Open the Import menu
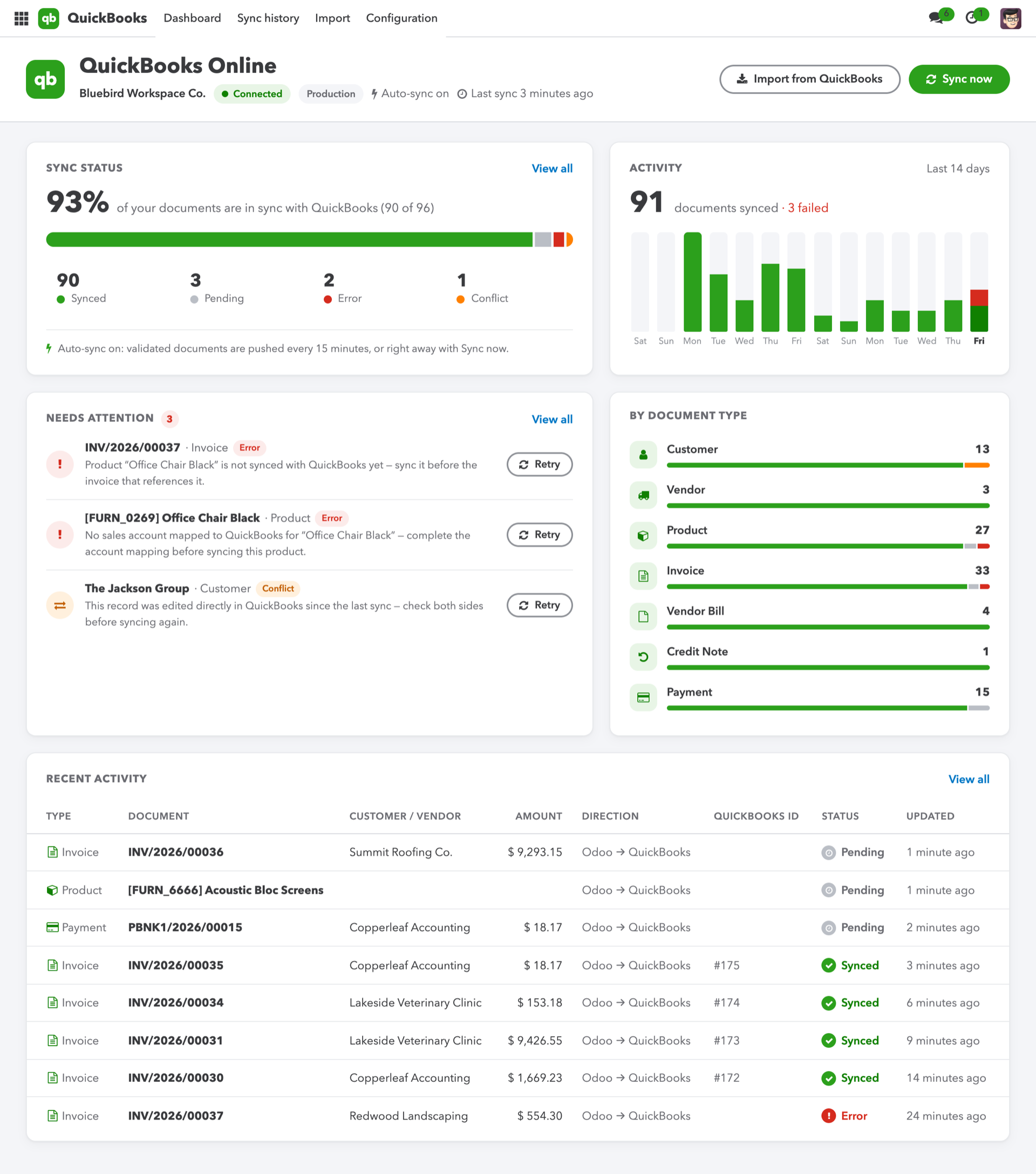This screenshot has width=1036, height=1174. [332, 18]
